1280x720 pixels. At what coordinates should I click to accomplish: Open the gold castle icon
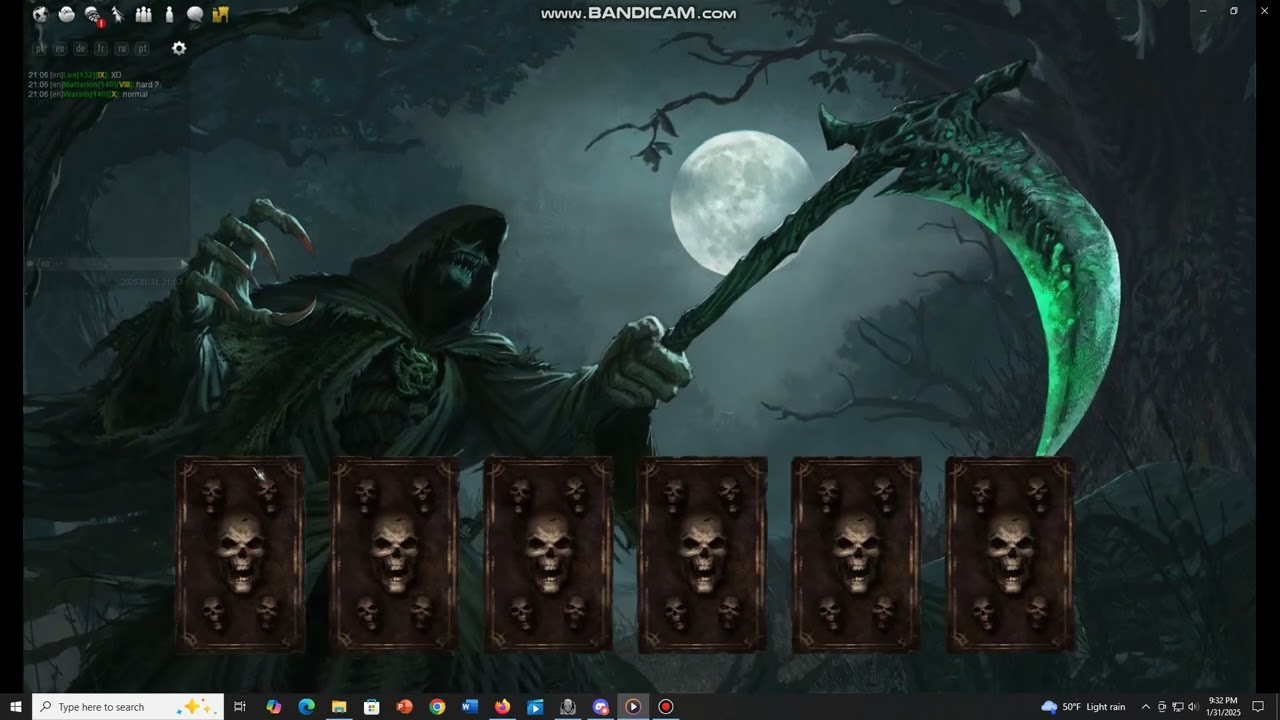click(x=221, y=14)
